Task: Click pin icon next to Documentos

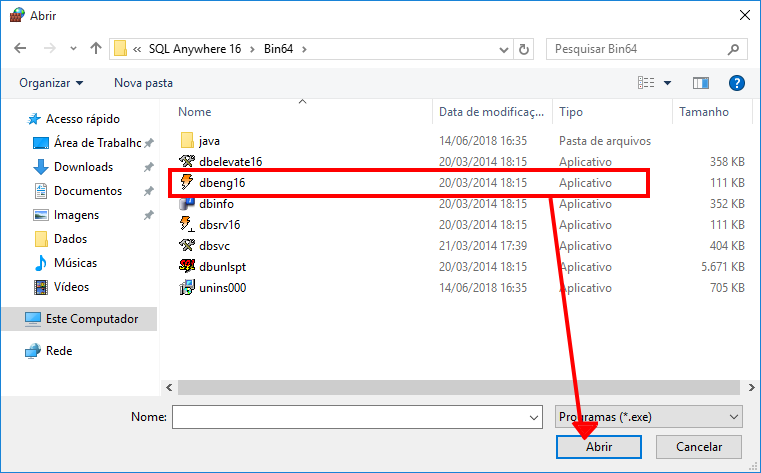Action: (149, 191)
